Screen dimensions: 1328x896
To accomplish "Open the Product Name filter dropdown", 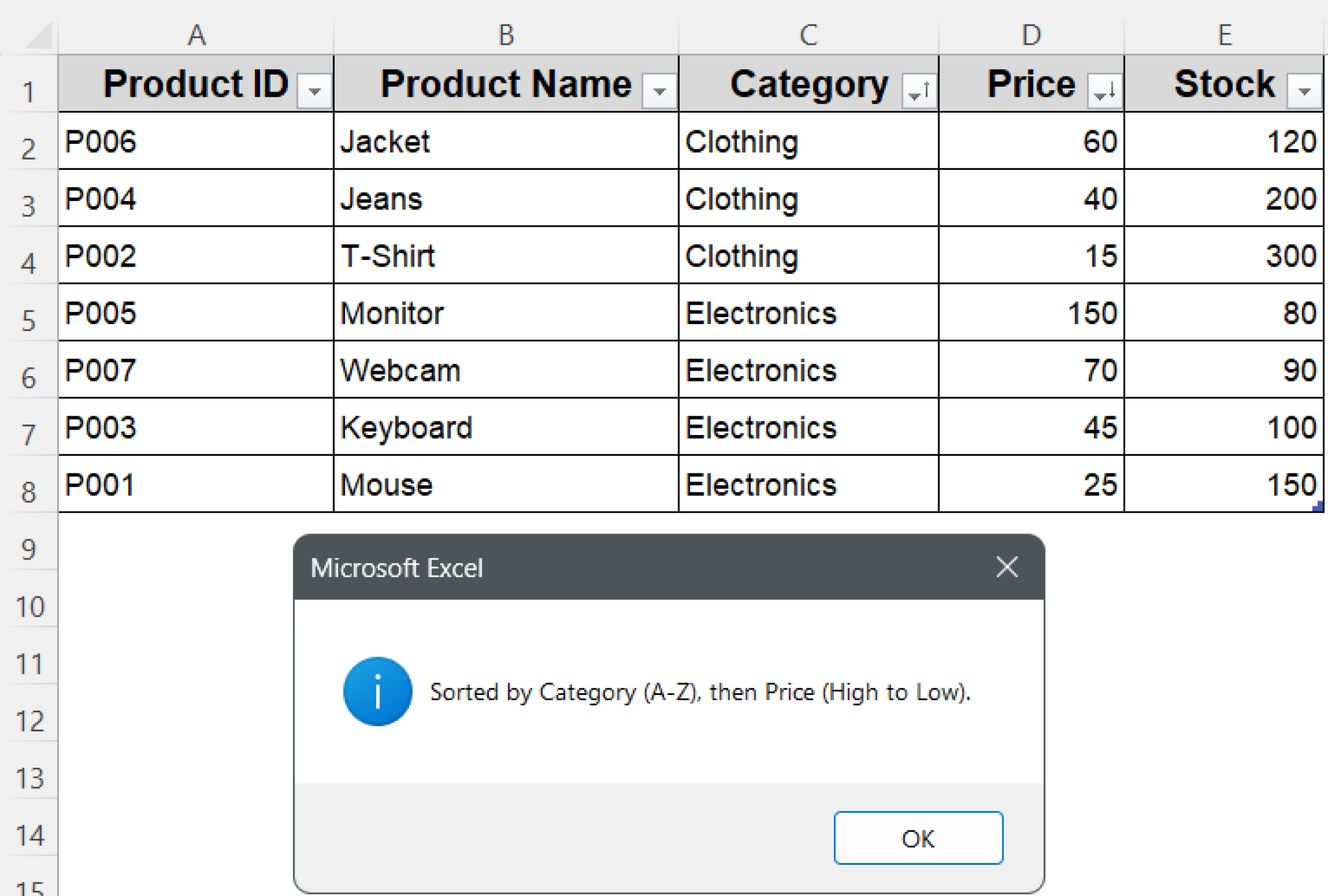I will pos(659,90).
